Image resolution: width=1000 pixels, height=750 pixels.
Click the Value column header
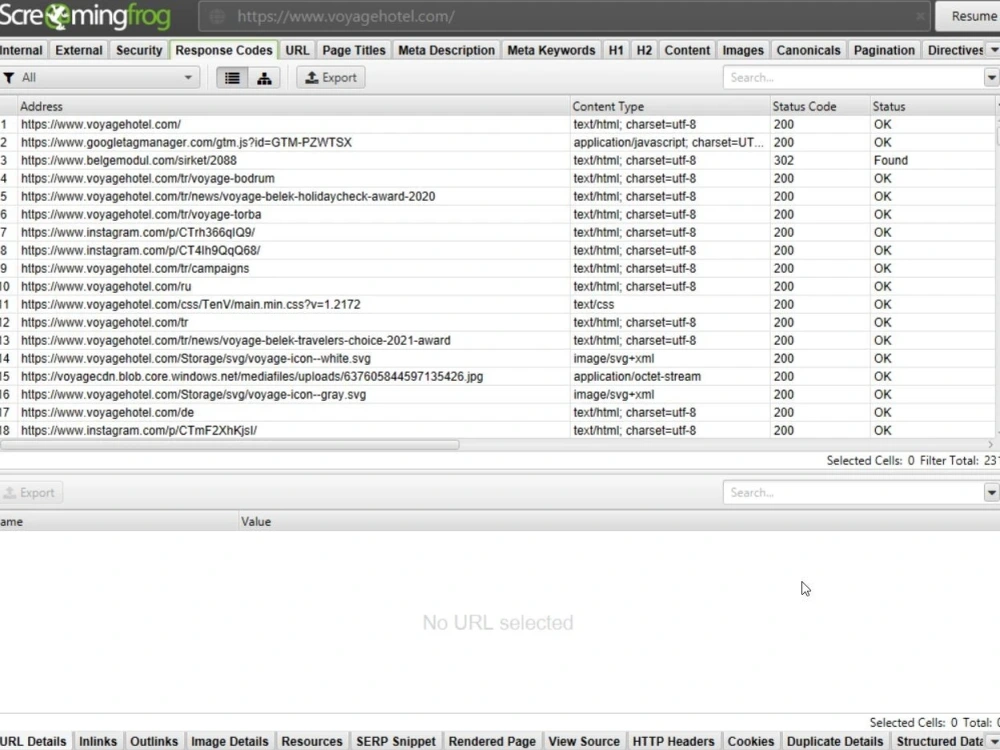619,522
